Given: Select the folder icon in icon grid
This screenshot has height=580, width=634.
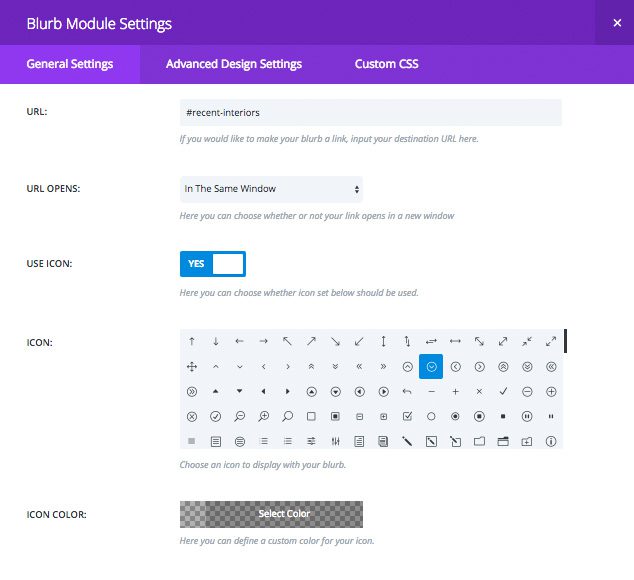Looking at the screenshot, I should pyautogui.click(x=479, y=441).
